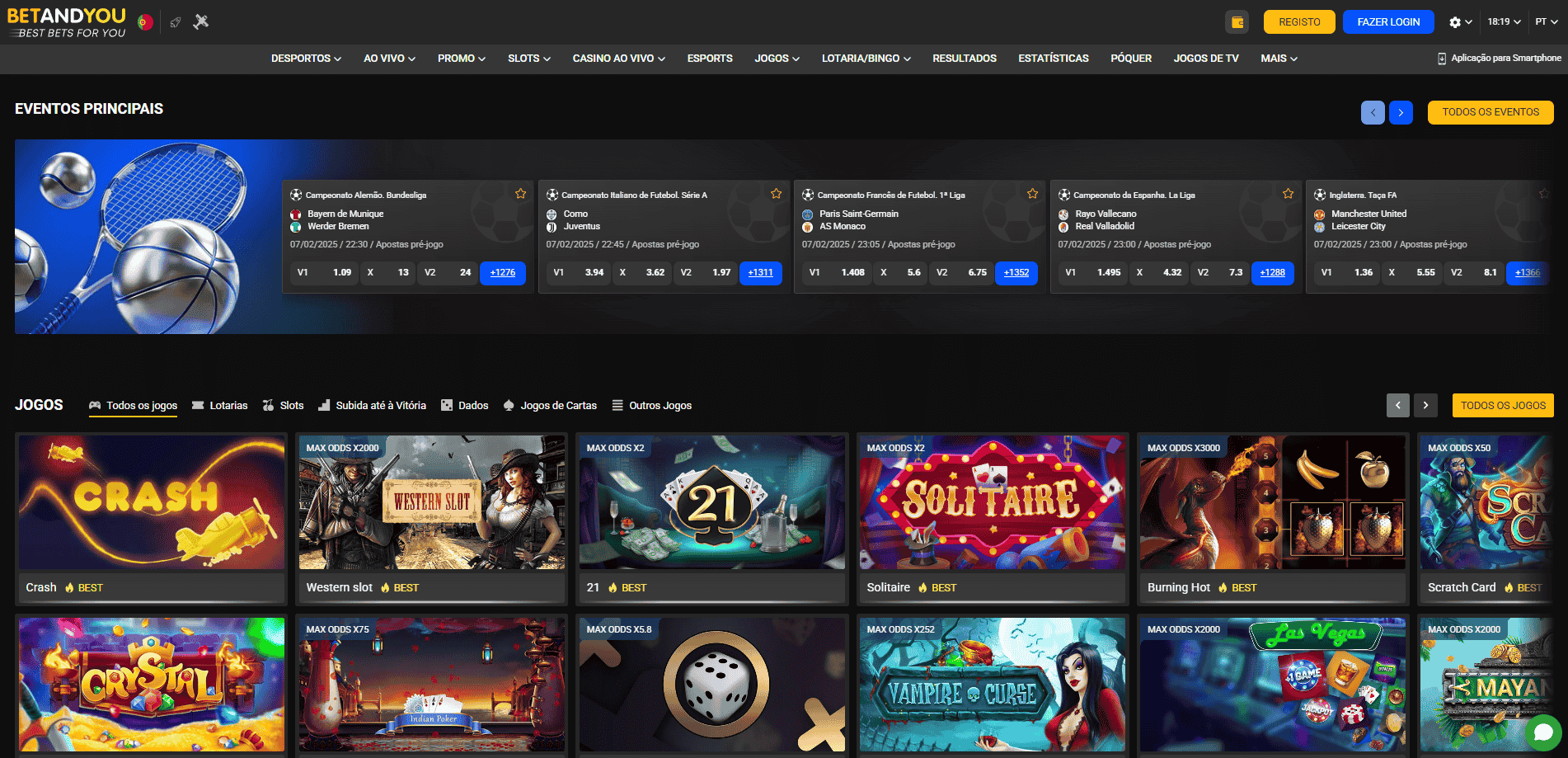1568x758 pixels.
Task: Favorite the Manchester United vs Leicester City match
Action: click(x=1542, y=193)
